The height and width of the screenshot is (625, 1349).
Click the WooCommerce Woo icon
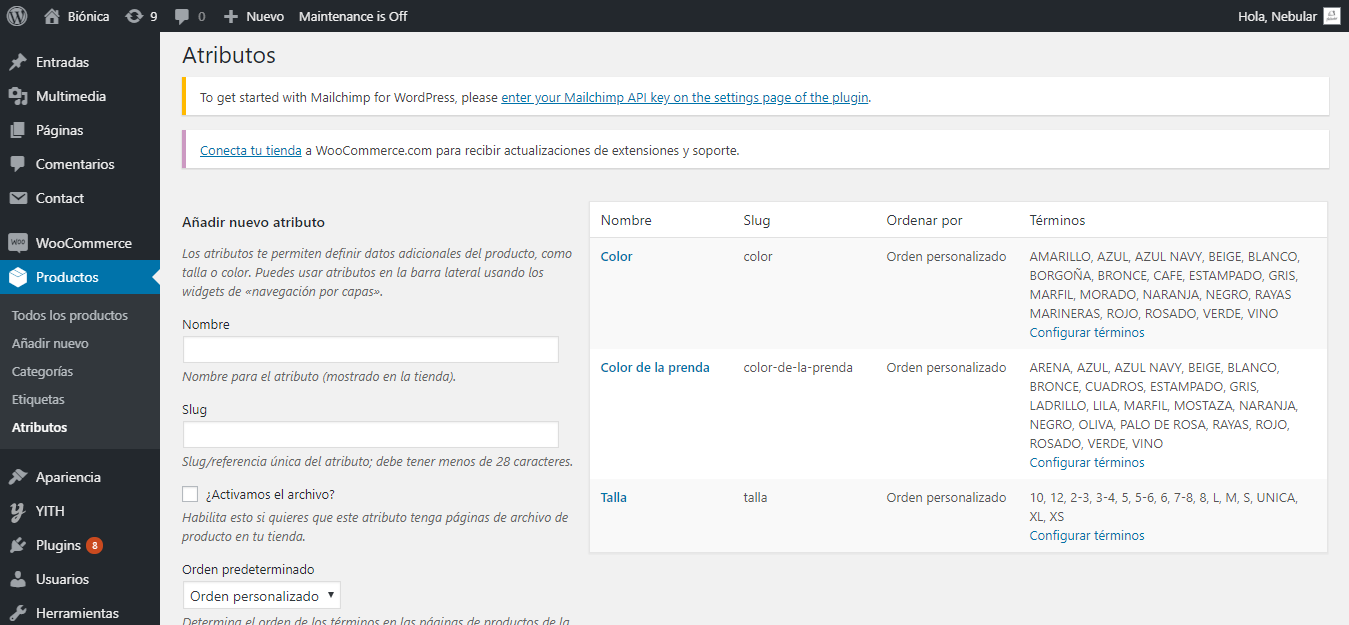coord(18,243)
